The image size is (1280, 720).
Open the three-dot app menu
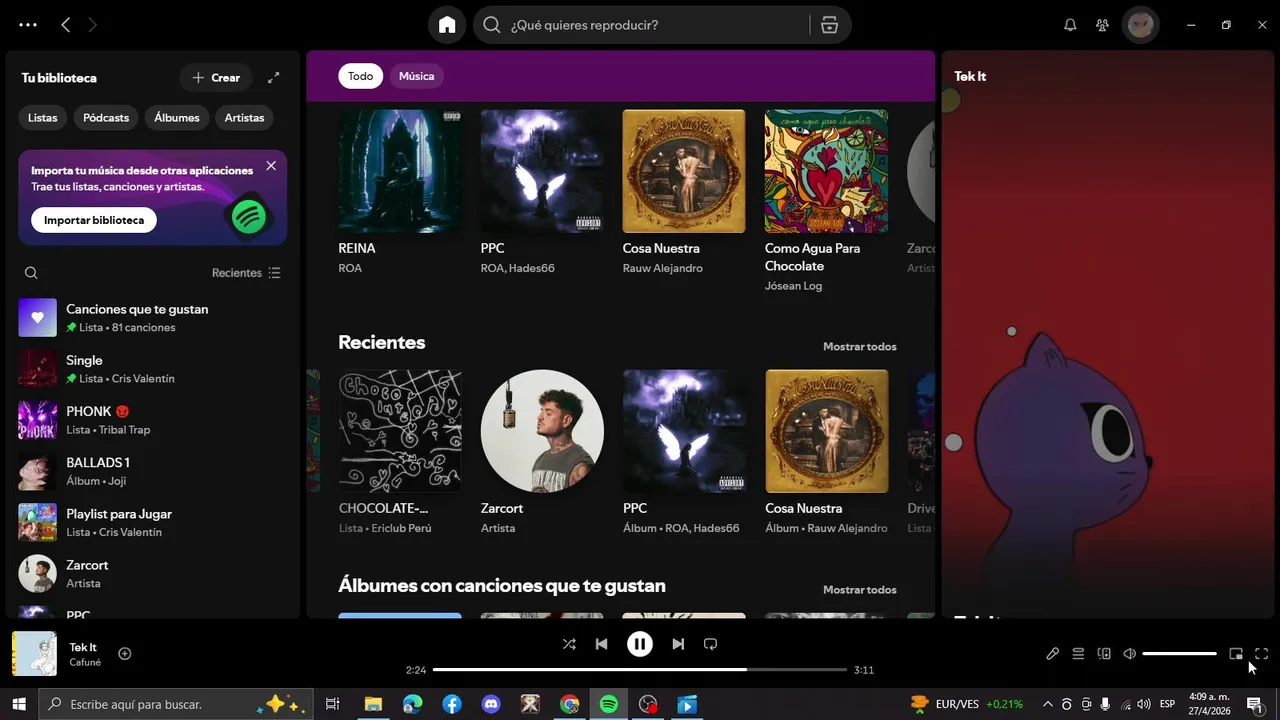pyautogui.click(x=28, y=25)
